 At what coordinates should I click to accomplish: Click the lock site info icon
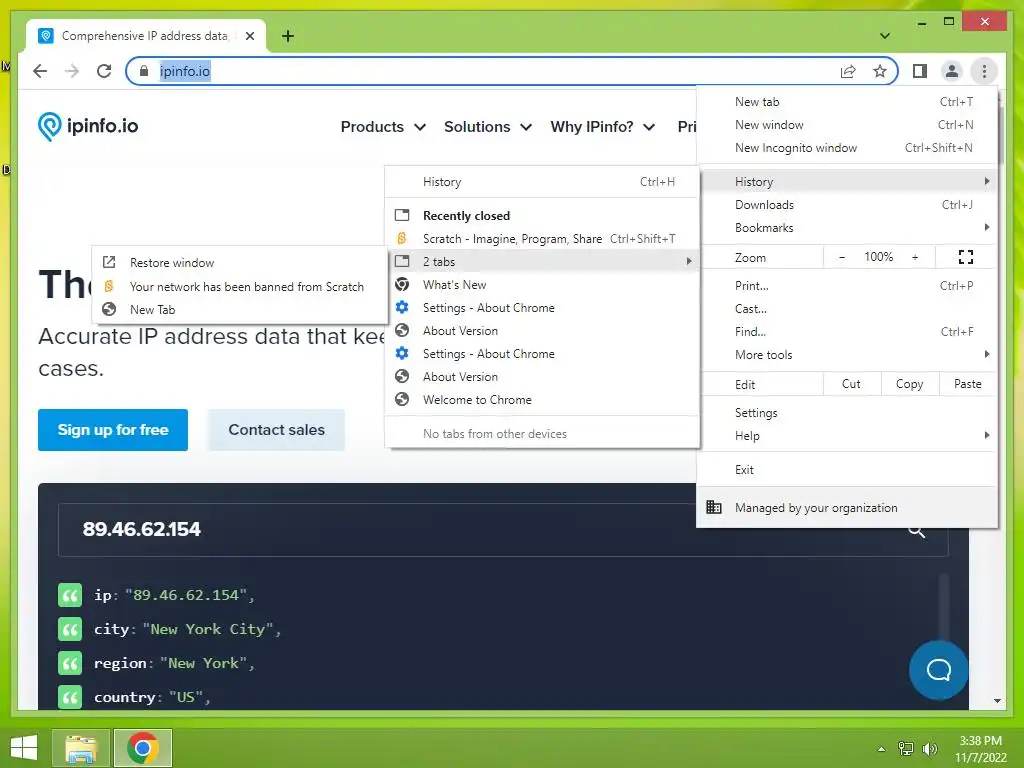[144, 71]
